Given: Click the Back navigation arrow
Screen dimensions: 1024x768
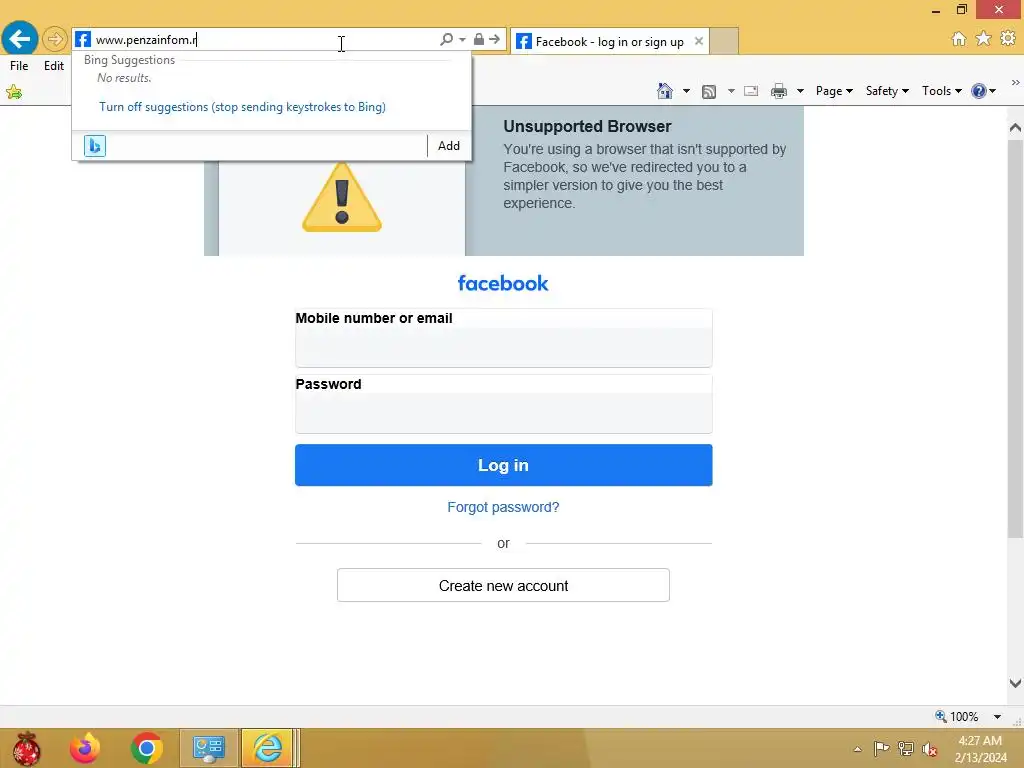Looking at the screenshot, I should pos(20,39).
